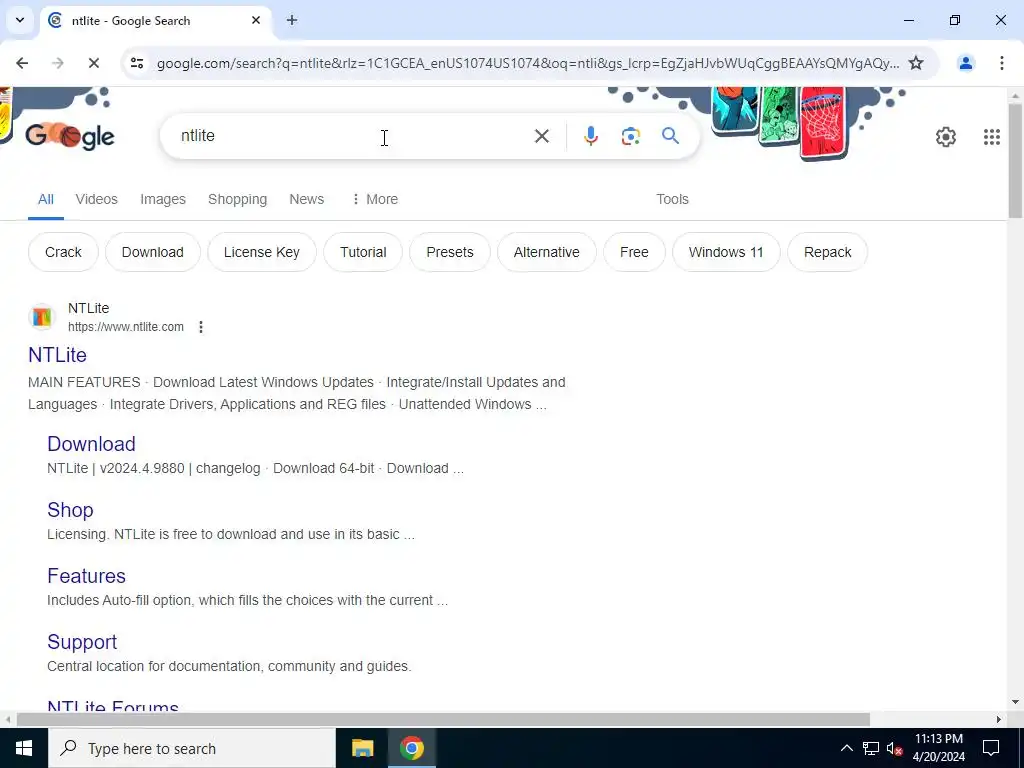Open the Google apps grid
The image size is (1024, 768).
[x=991, y=136]
